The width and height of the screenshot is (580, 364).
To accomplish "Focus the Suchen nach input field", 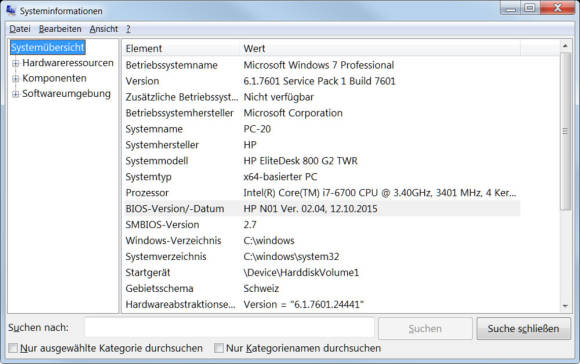I will [229, 327].
